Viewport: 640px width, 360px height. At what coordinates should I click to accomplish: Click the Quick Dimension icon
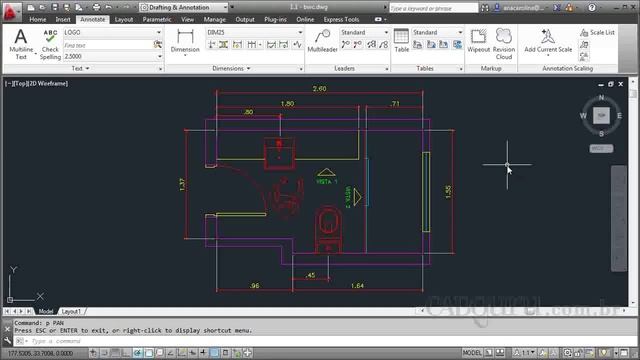237,44
